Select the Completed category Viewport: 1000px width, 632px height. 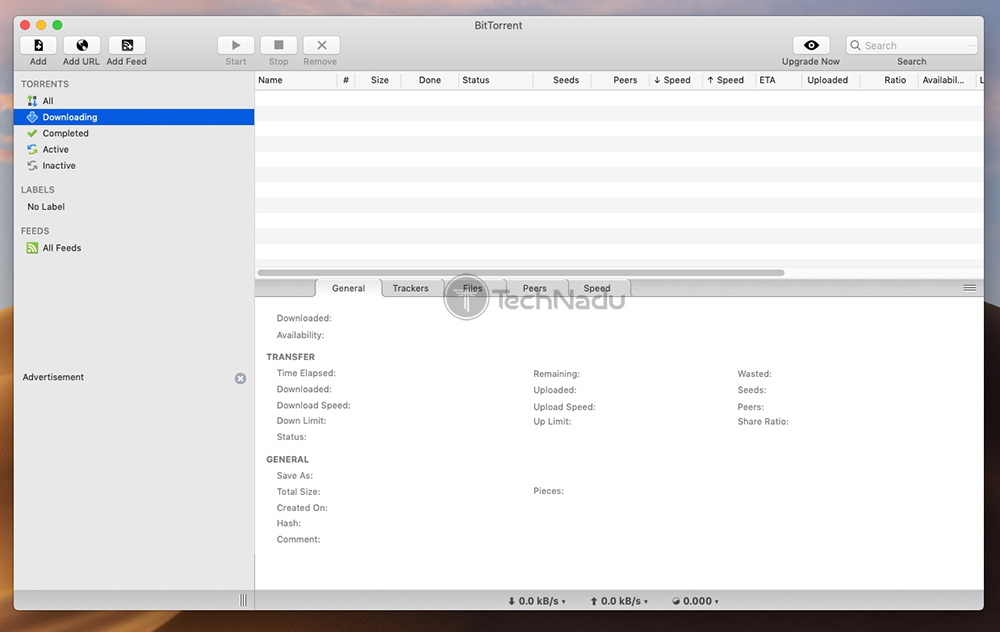134,133
